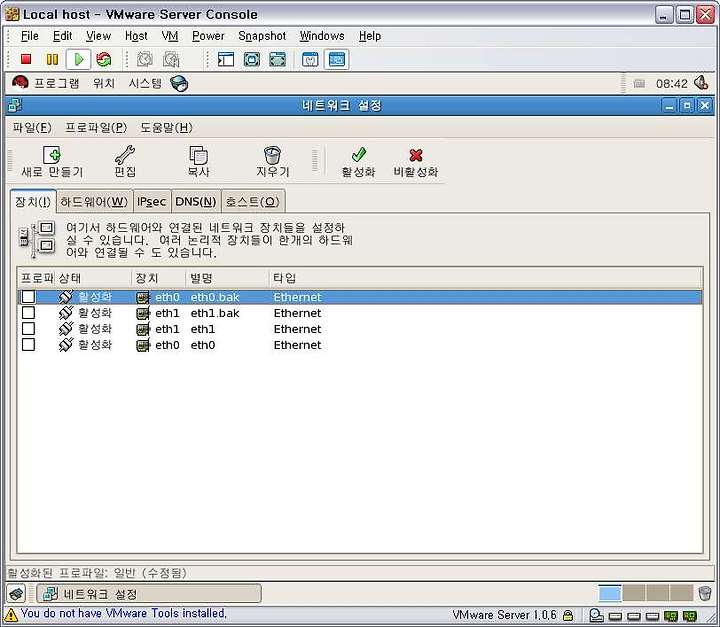Open the 위치 panel menu

(103, 83)
